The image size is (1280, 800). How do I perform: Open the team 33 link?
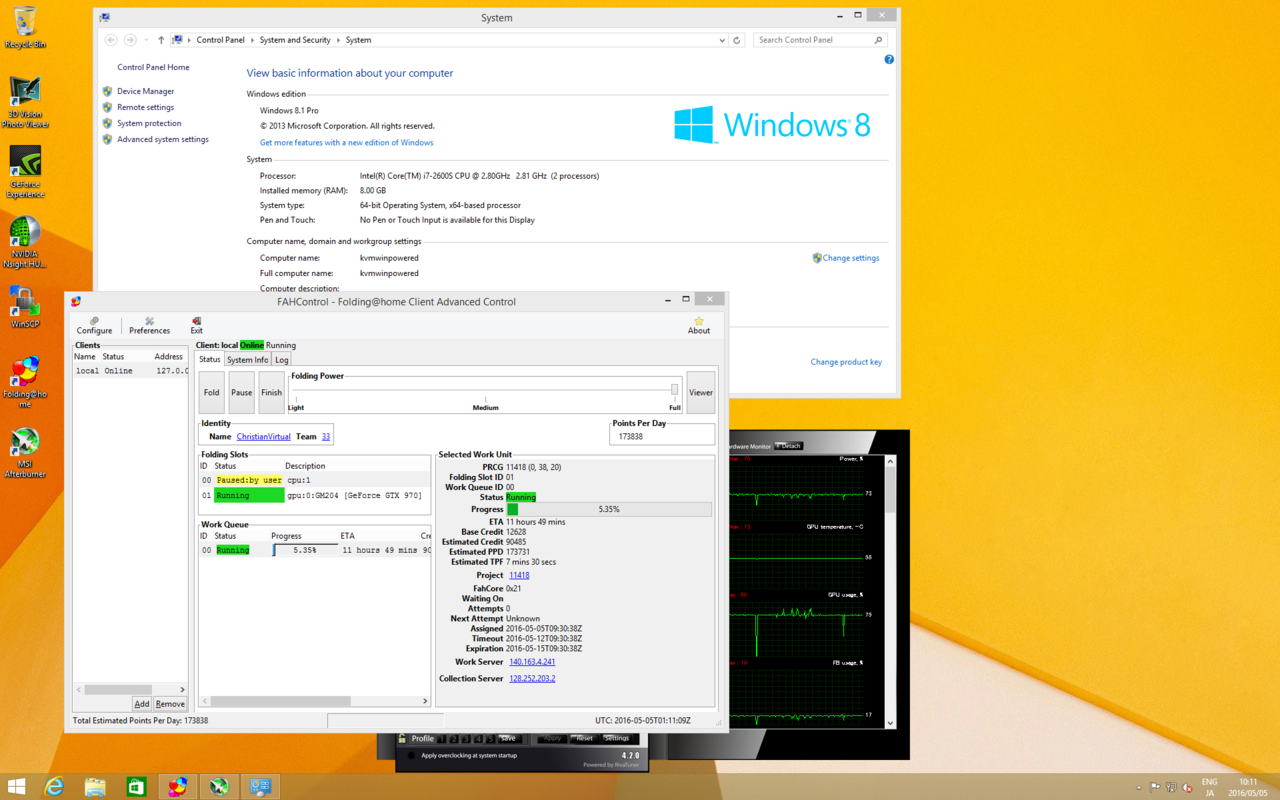click(326, 437)
